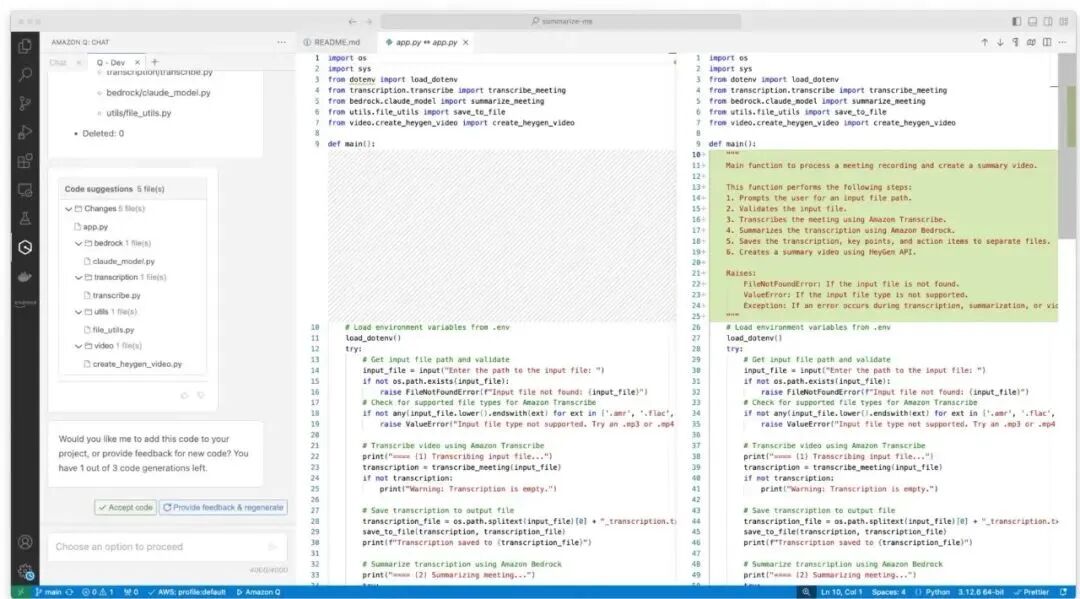Open the Accounts menu icon

(x=25, y=542)
